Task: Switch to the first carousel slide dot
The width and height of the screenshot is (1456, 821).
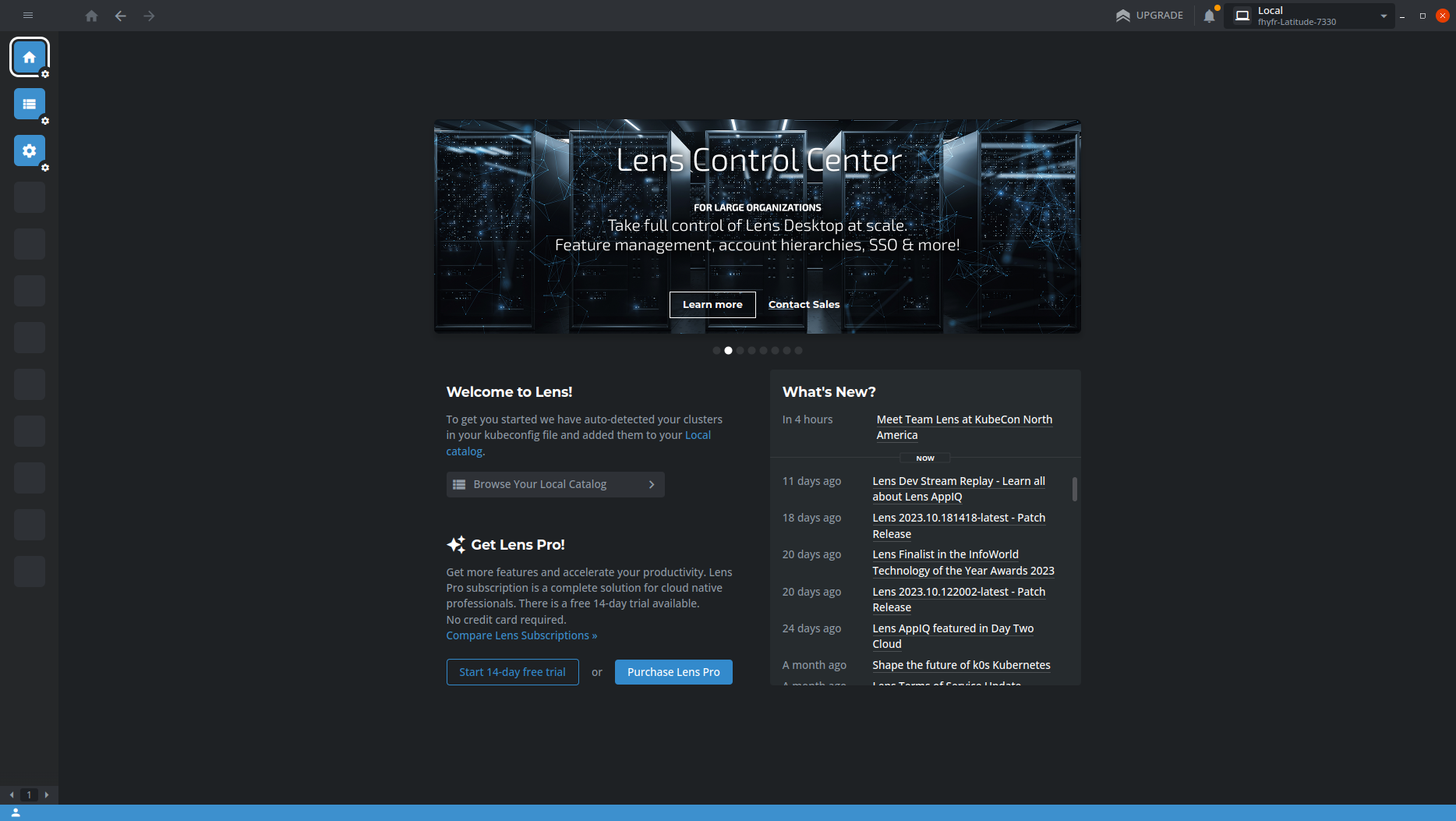Action: point(716,351)
